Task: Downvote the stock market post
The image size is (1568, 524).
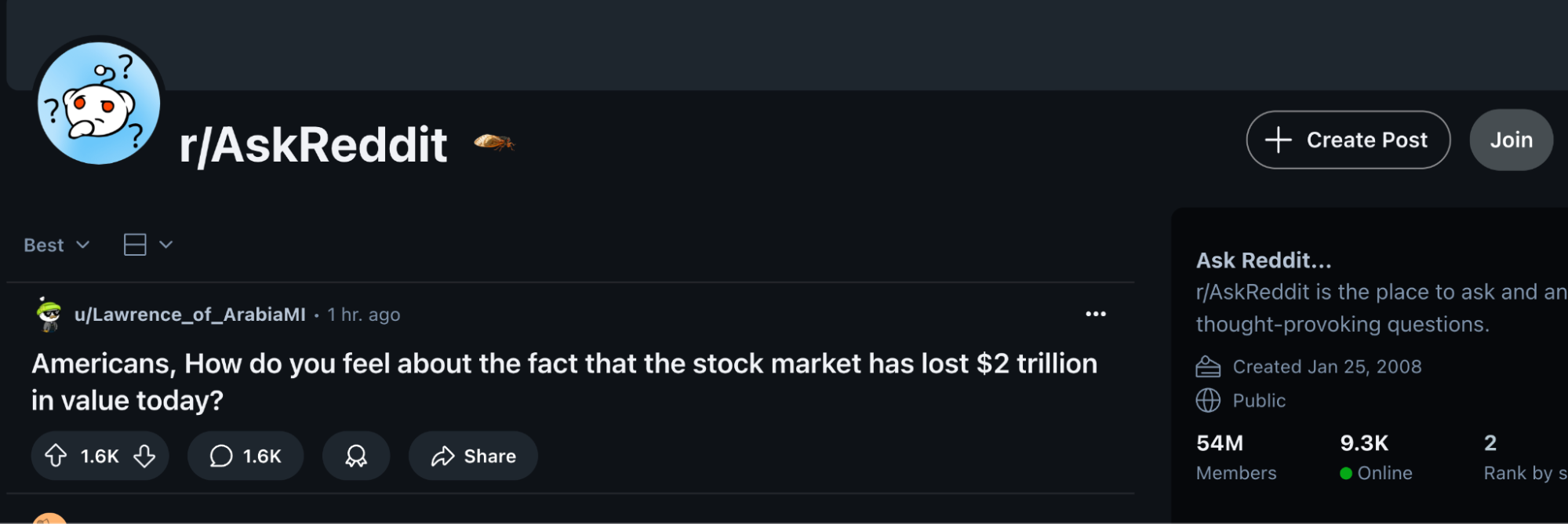Action: click(x=144, y=456)
